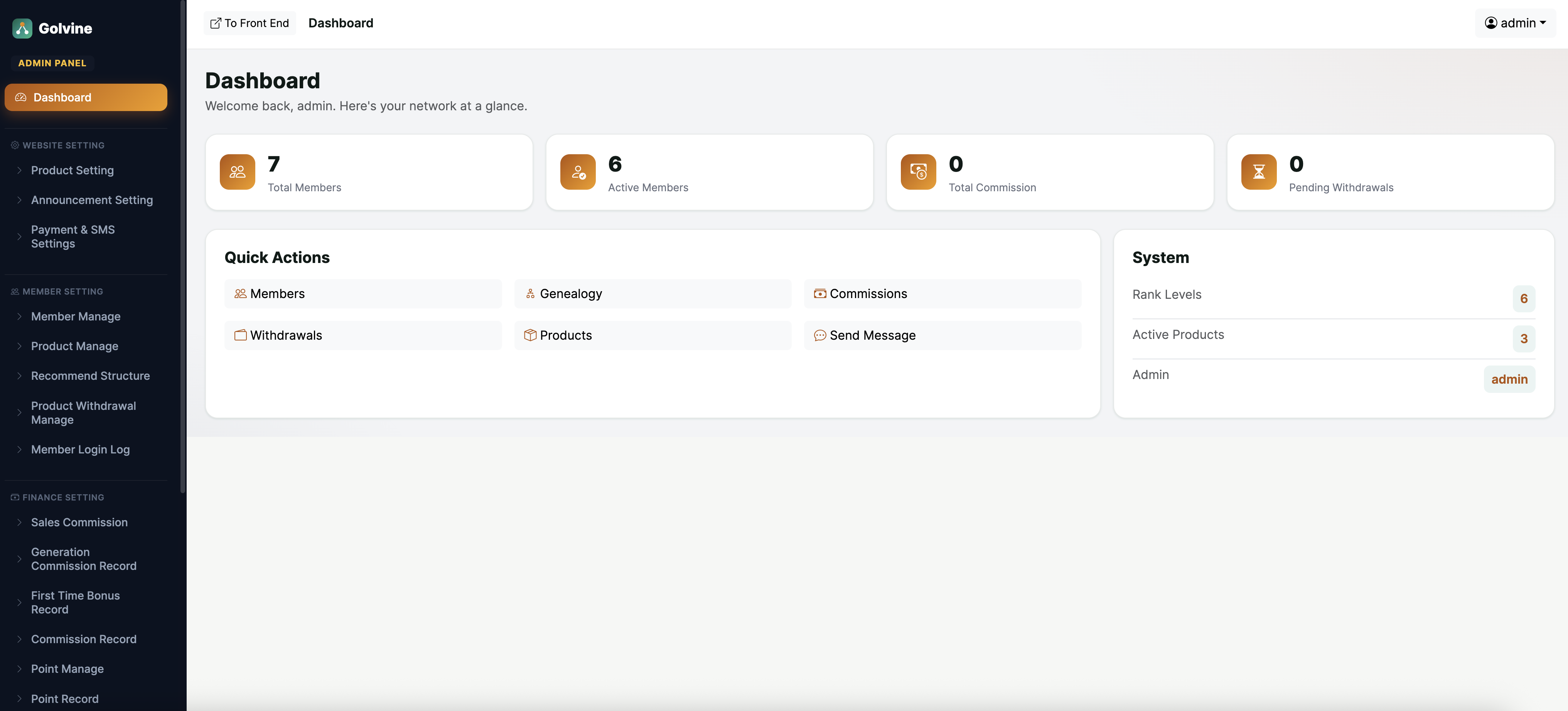The image size is (1568, 711).
Task: Click the Active Members user-check icon
Action: tap(578, 172)
